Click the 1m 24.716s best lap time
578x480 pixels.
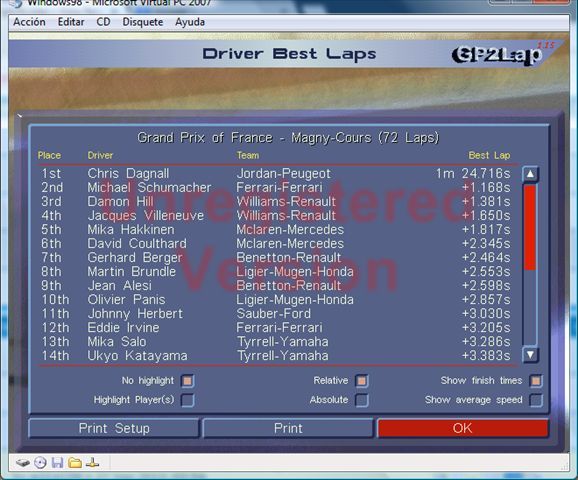click(473, 174)
